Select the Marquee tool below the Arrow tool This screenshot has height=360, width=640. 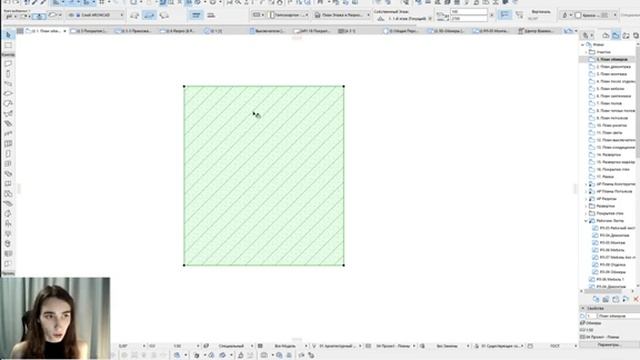[8, 45]
